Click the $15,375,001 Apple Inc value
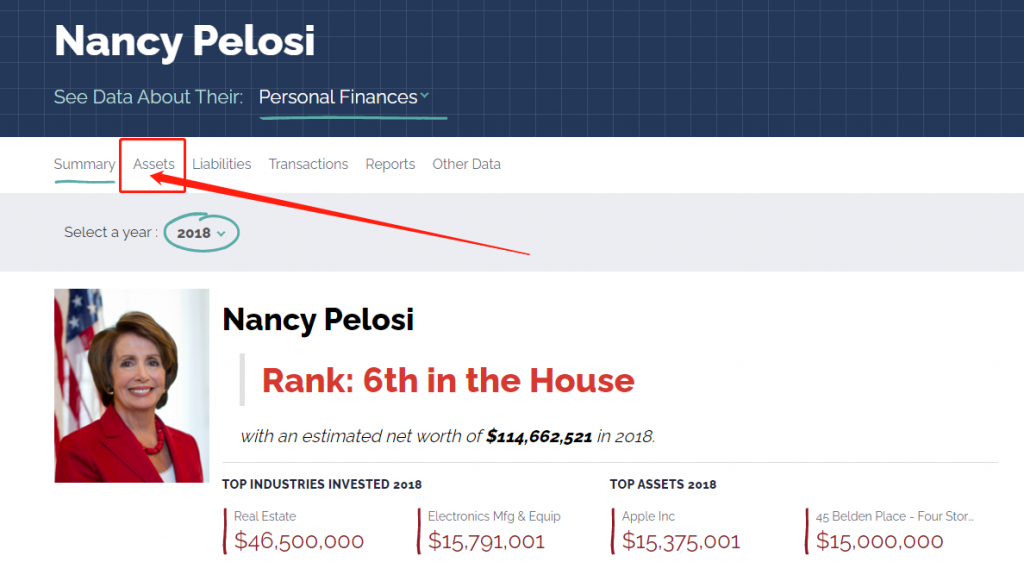Screen dimensions: 1024x587 pos(681,541)
